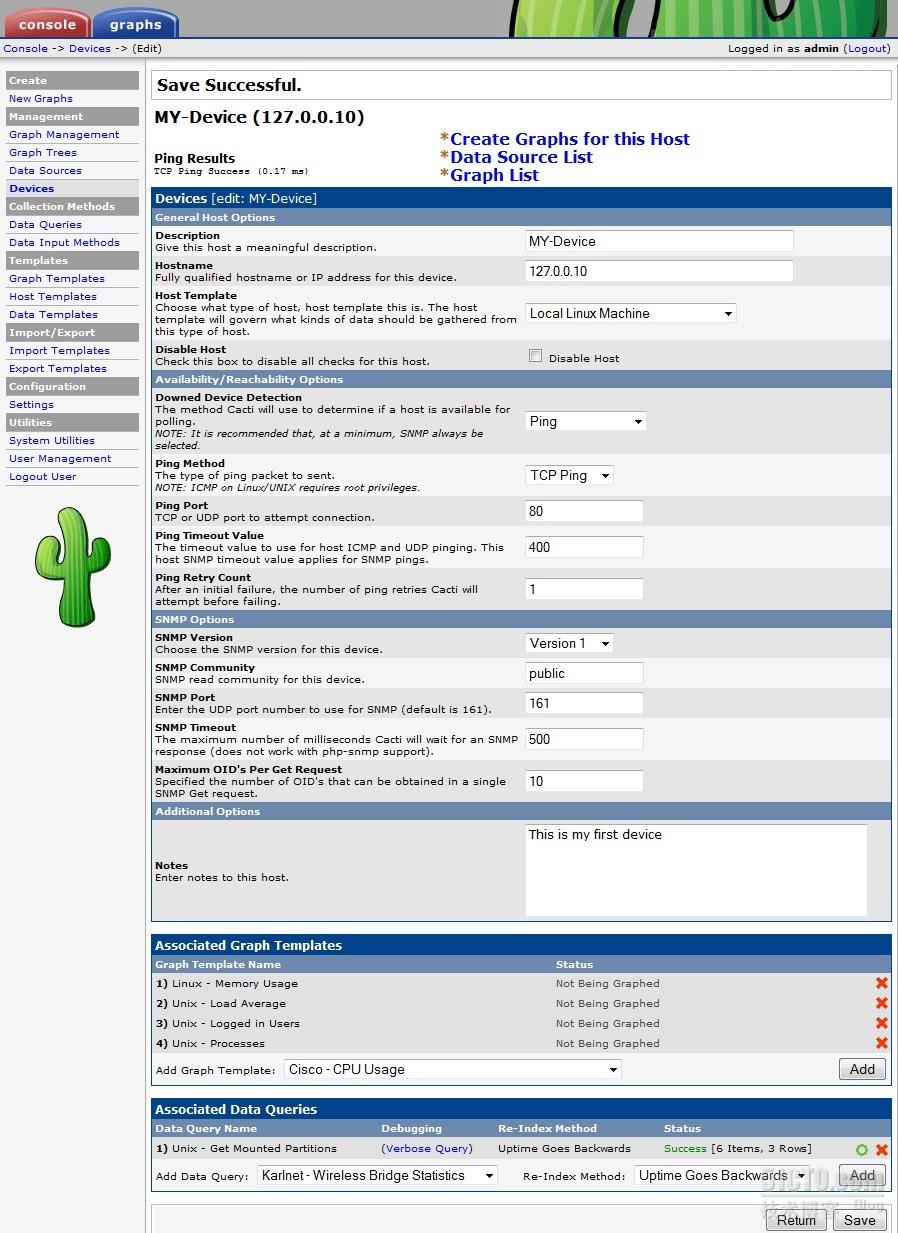Click Add button for data query

point(862,1175)
